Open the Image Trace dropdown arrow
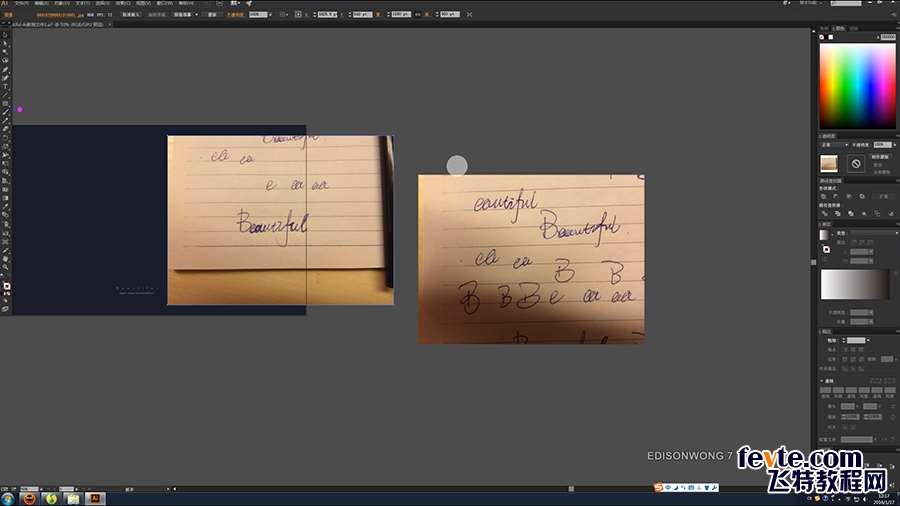Image resolution: width=900 pixels, height=506 pixels. point(196,14)
